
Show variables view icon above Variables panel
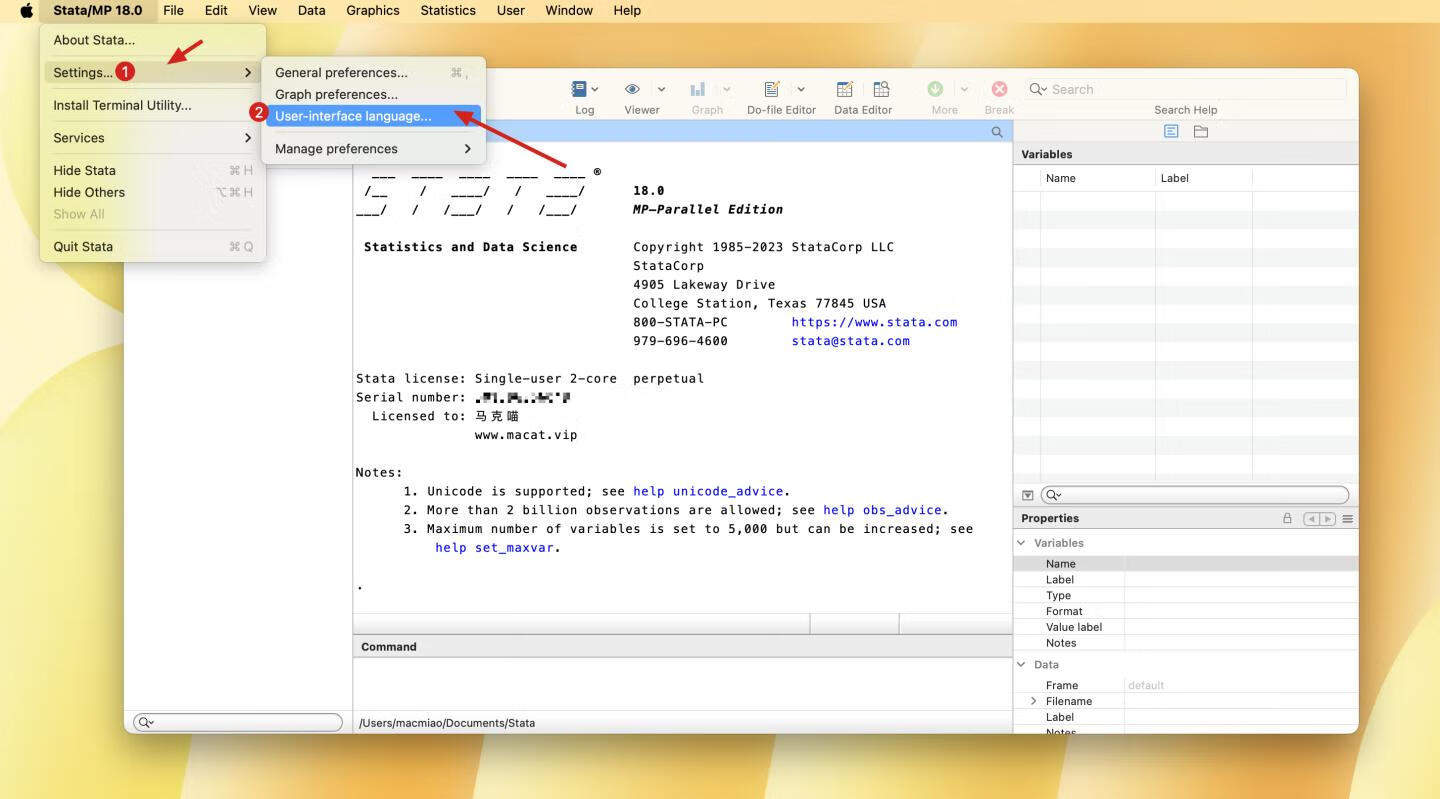coord(1171,132)
